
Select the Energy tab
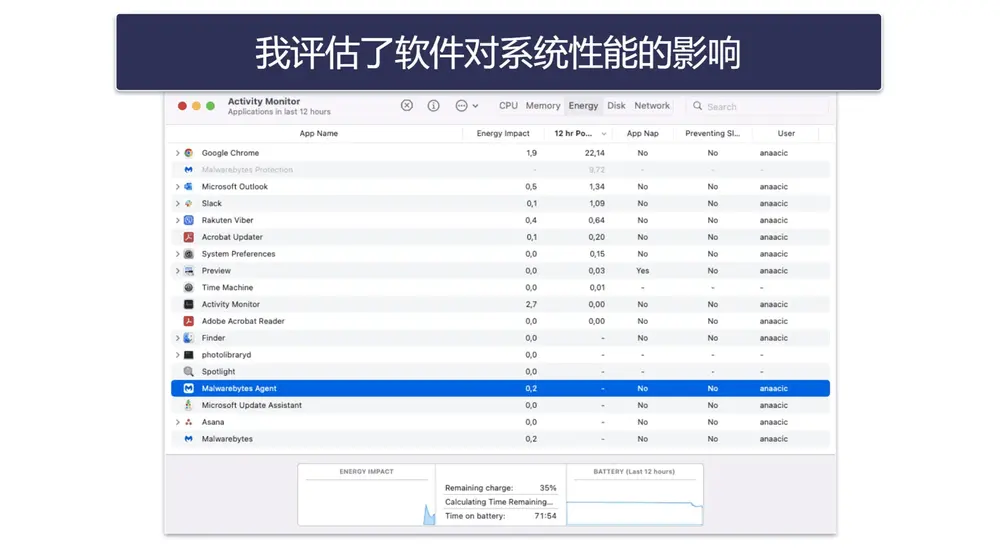coord(583,106)
